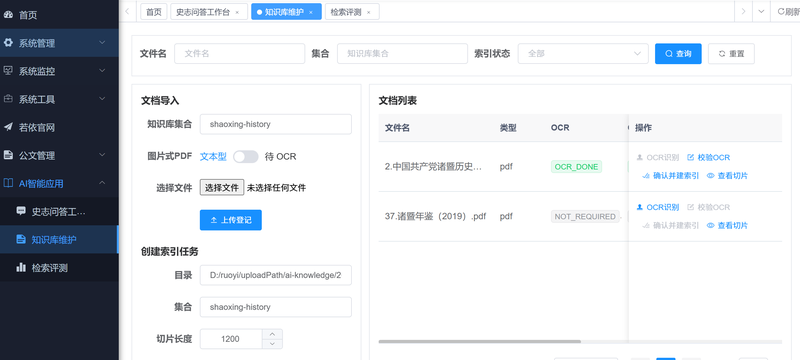
Task: Expand the 系统工具 menu
Action: (x=102, y=99)
